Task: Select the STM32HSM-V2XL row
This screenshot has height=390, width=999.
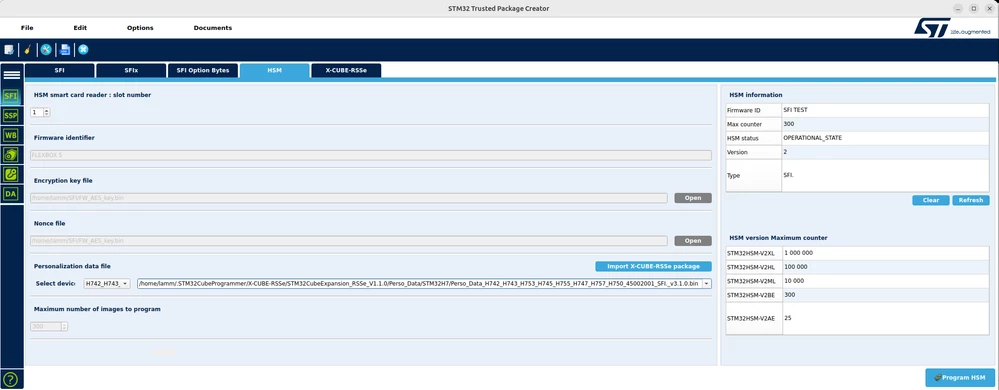Action: (x=858, y=253)
